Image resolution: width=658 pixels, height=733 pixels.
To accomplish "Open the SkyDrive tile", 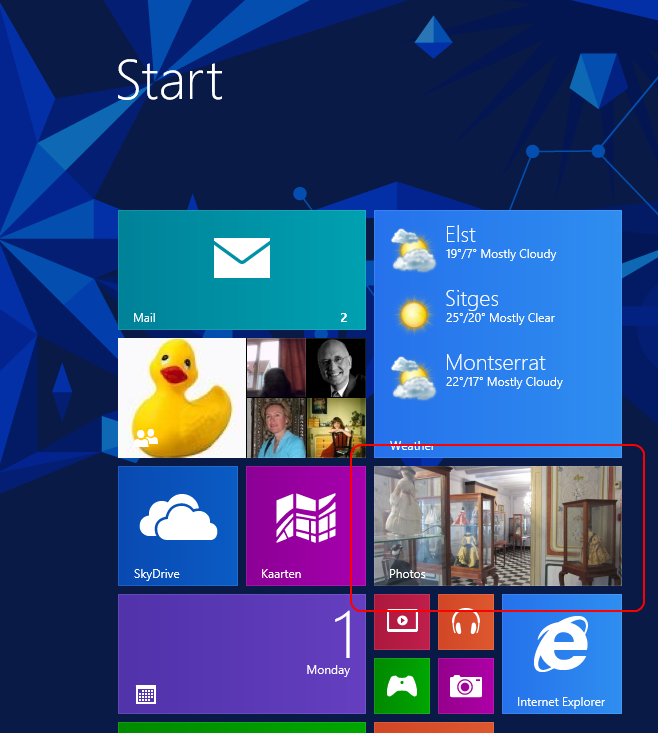I will tap(178, 525).
